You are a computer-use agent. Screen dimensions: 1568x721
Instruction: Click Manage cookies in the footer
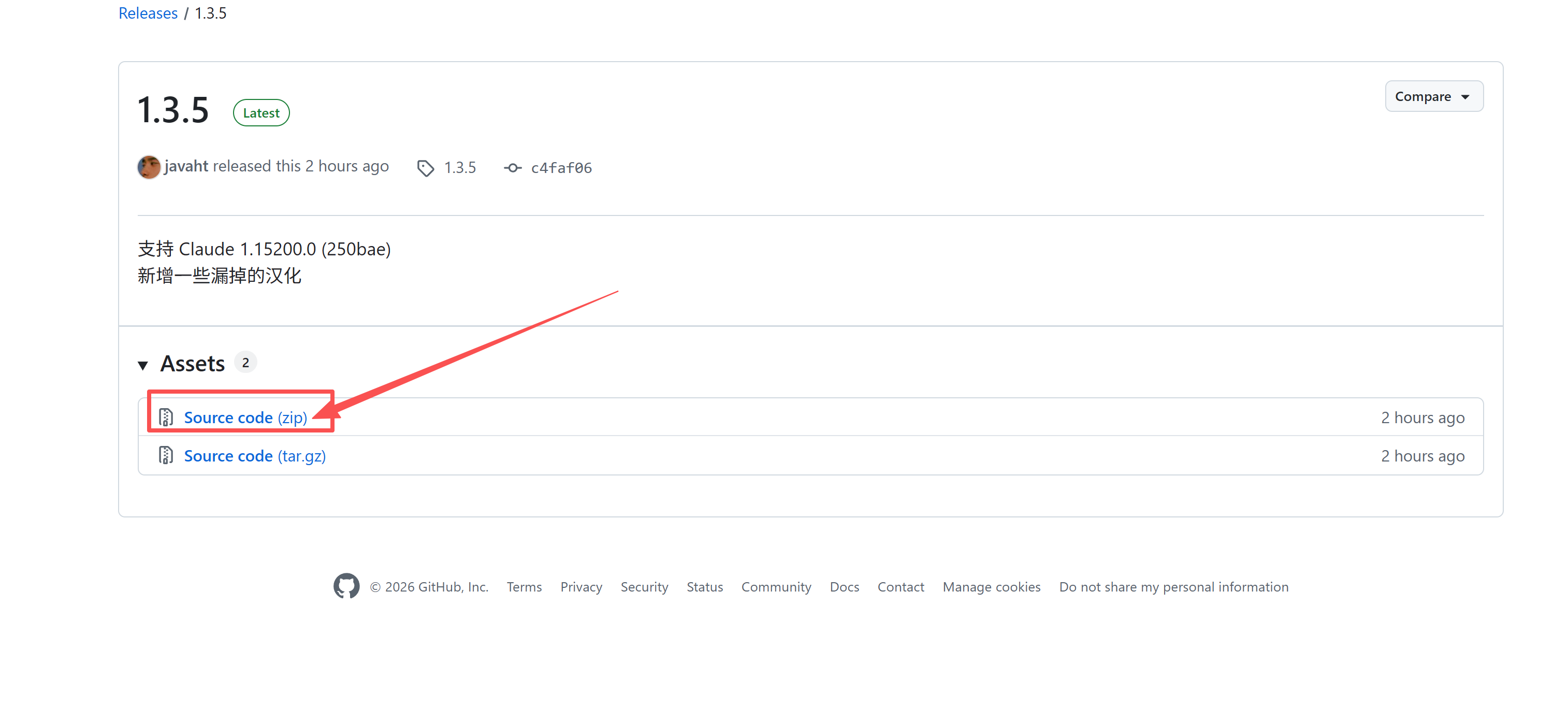[992, 587]
